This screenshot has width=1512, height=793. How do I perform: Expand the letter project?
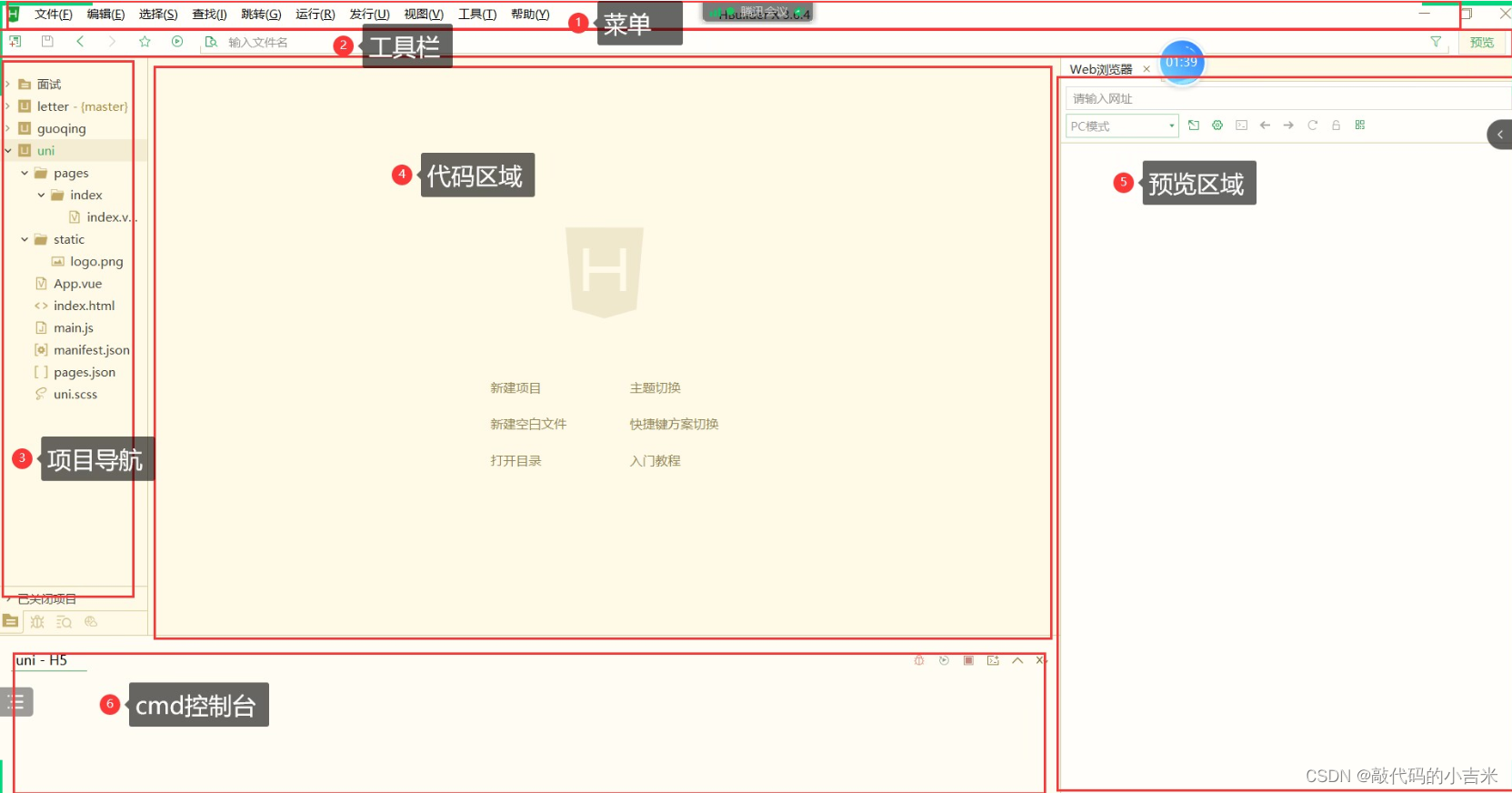click(x=8, y=106)
